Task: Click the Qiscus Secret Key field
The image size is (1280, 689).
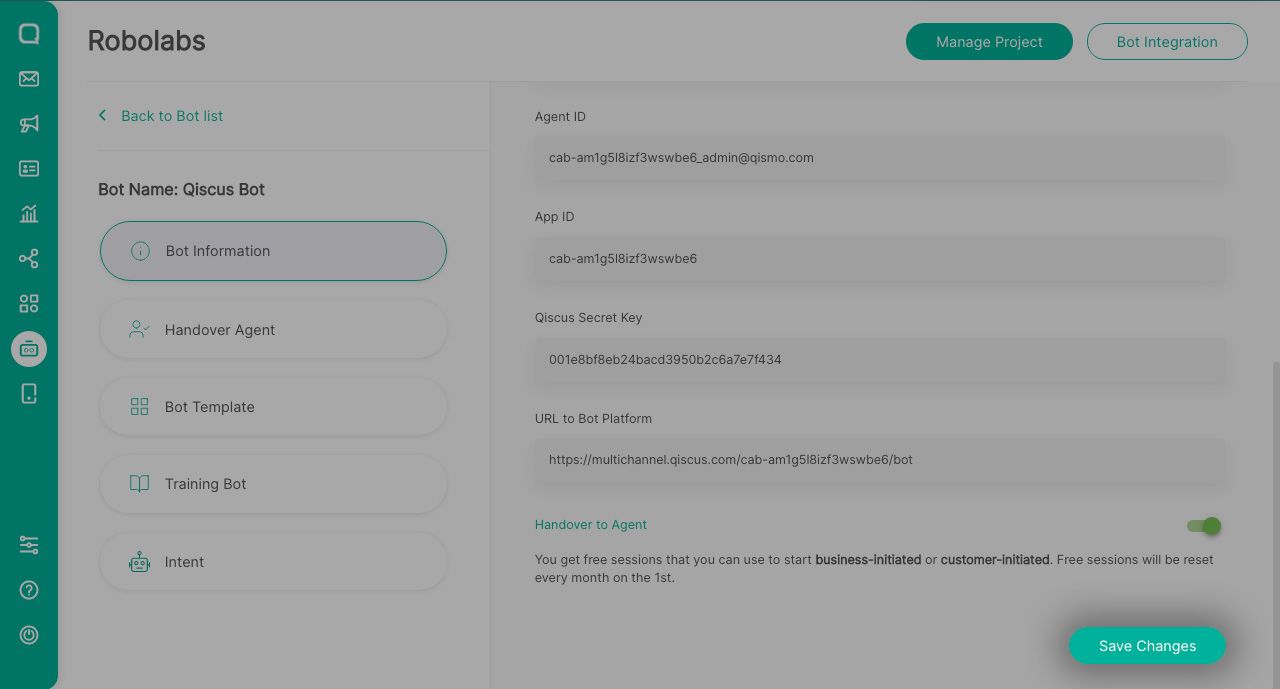Action: [x=880, y=360]
